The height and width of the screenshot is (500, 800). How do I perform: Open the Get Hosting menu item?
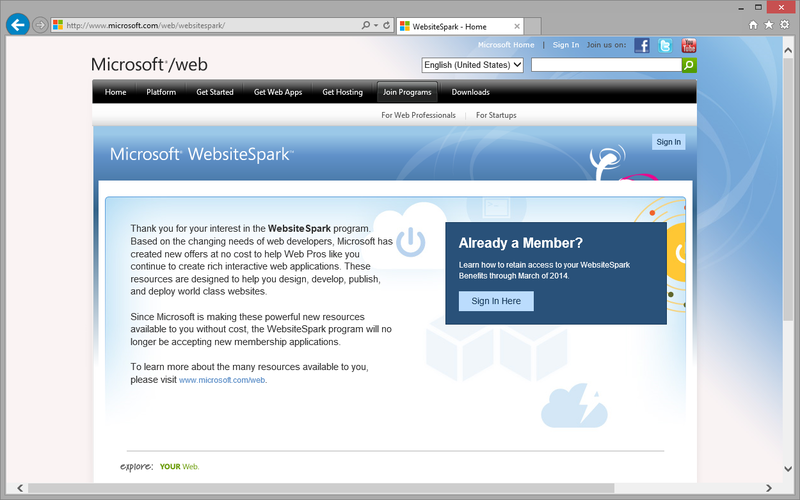pos(342,92)
